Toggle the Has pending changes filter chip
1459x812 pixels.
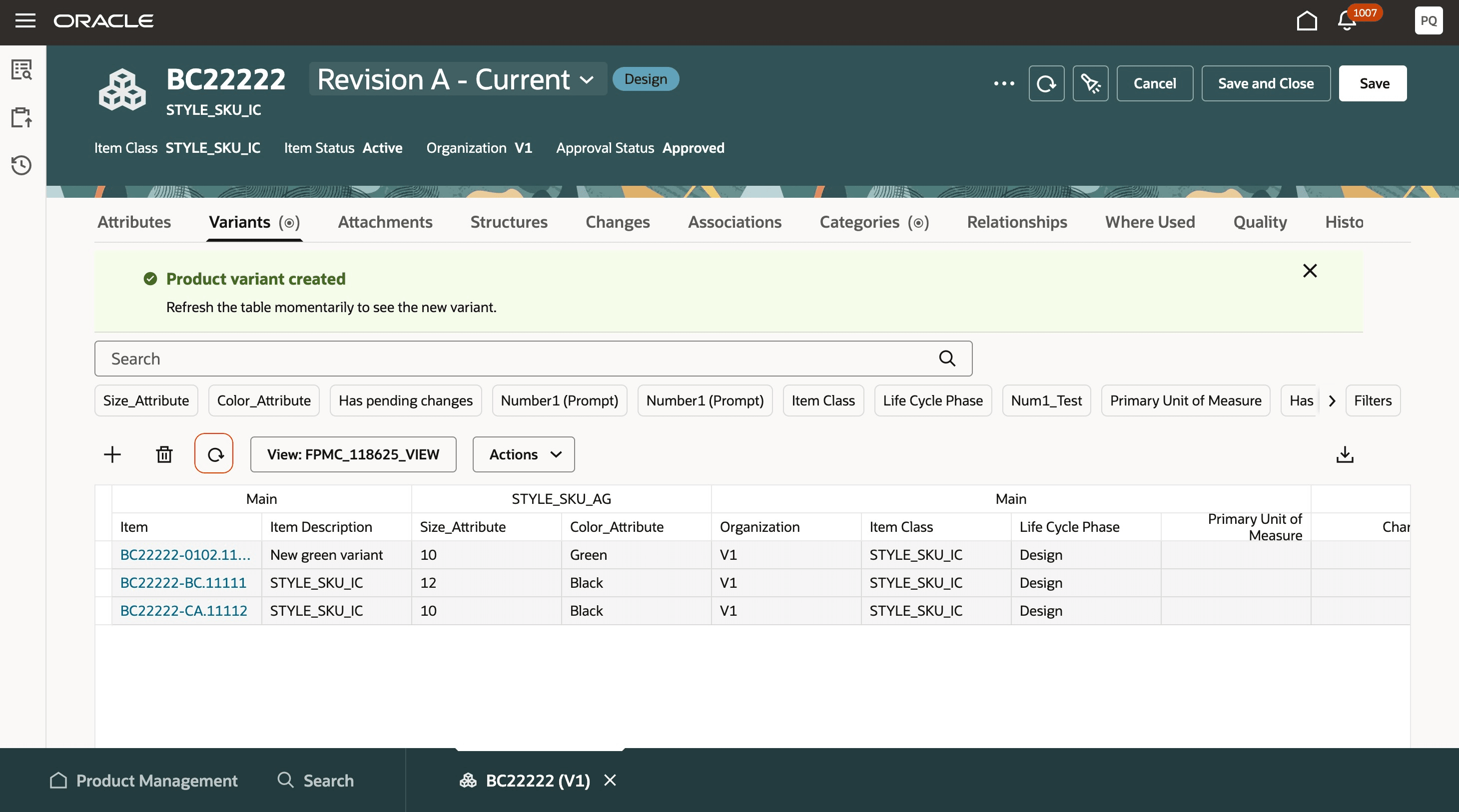tap(406, 401)
